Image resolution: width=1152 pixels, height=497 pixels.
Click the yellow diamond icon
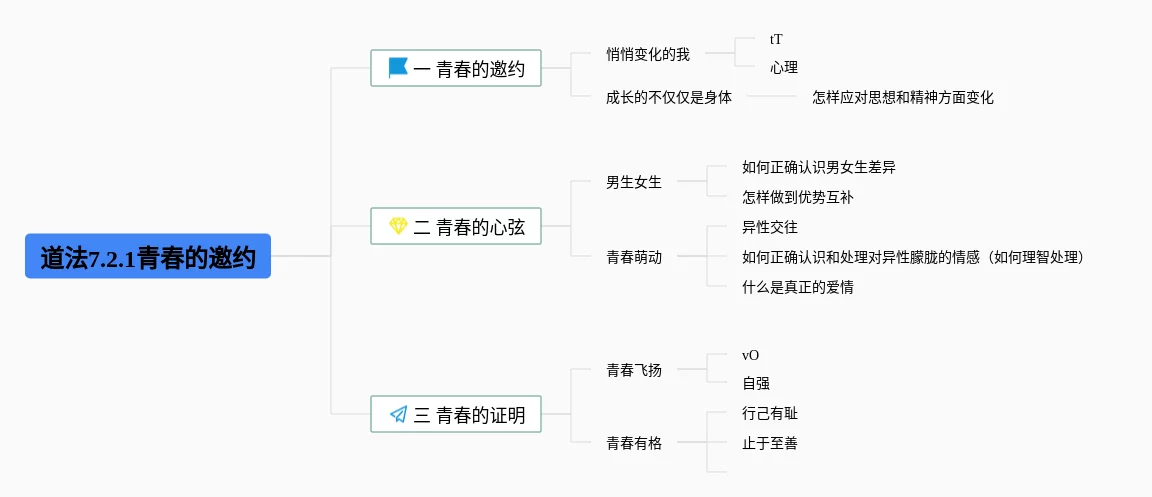click(x=398, y=227)
